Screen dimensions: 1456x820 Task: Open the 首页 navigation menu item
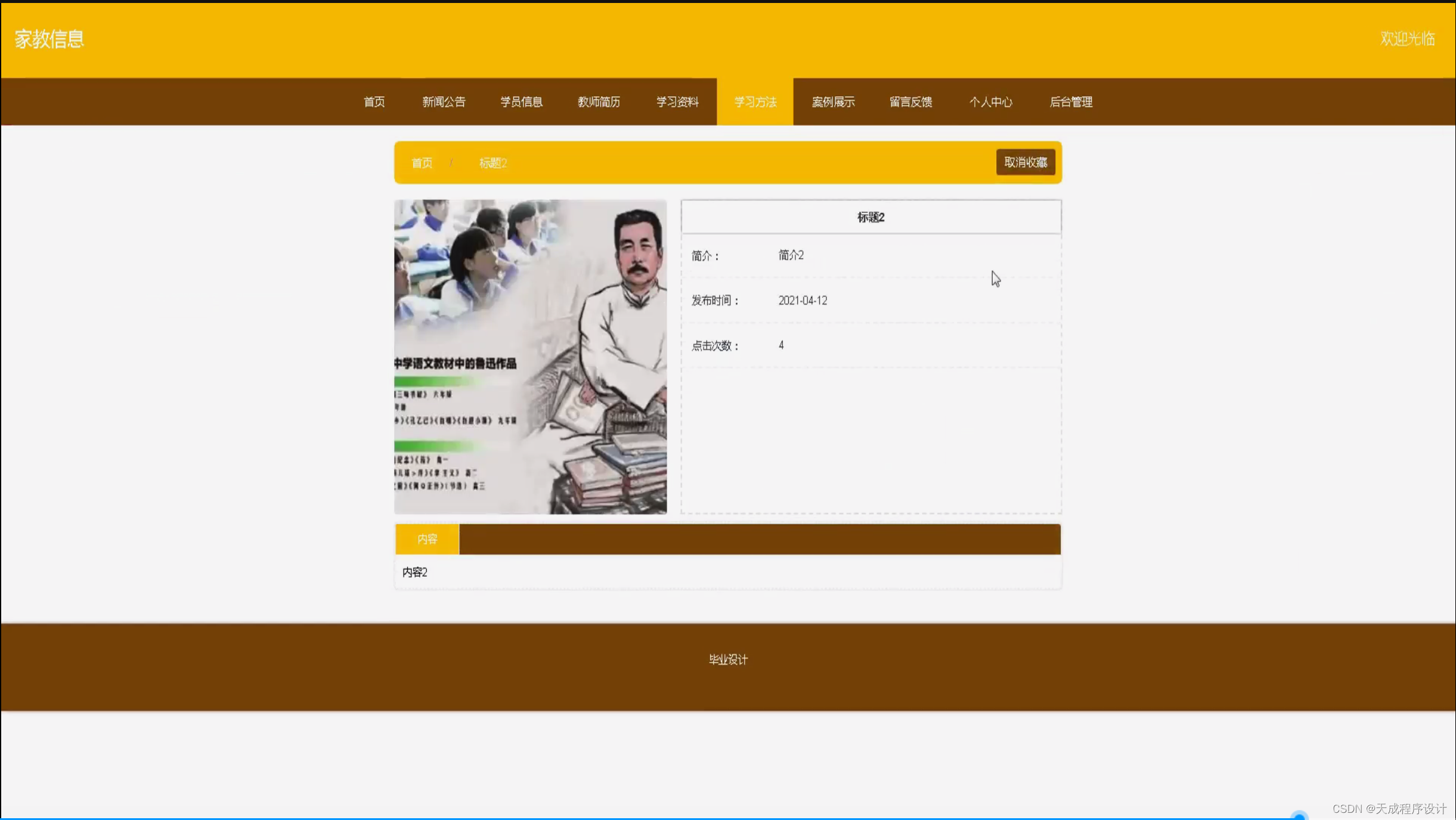point(374,102)
